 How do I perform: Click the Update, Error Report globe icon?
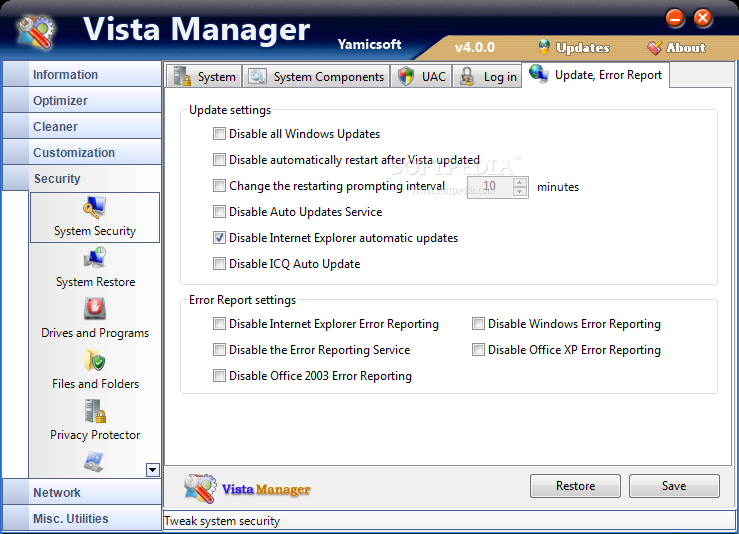pyautogui.click(x=538, y=74)
